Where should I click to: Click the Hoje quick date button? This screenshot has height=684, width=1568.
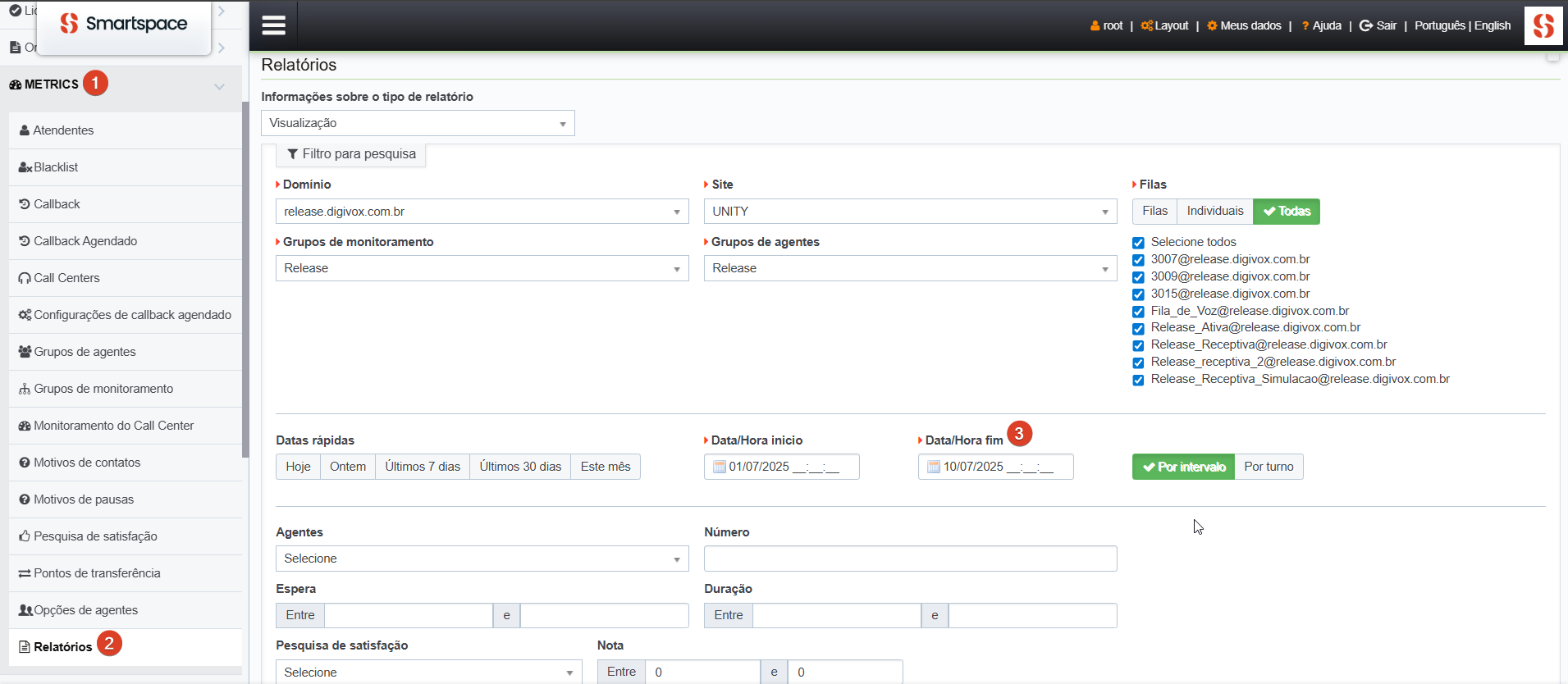point(298,467)
